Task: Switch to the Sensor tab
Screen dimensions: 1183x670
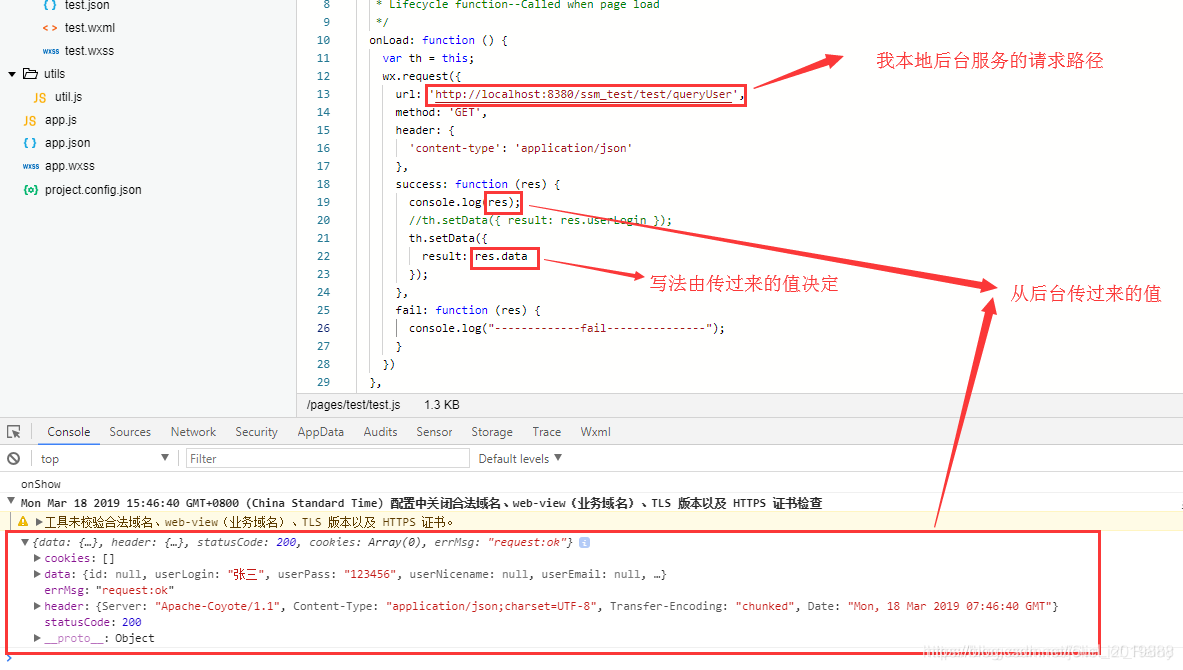Action: [435, 432]
